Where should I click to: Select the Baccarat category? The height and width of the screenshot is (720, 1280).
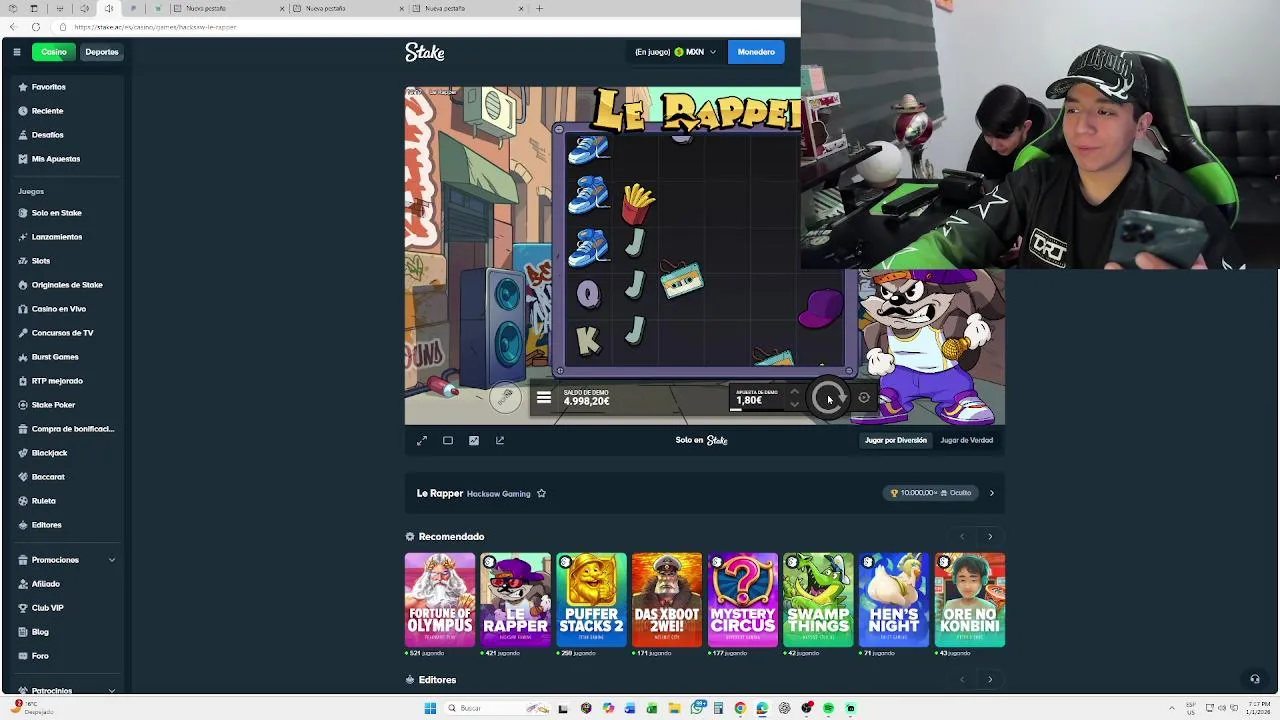47,477
